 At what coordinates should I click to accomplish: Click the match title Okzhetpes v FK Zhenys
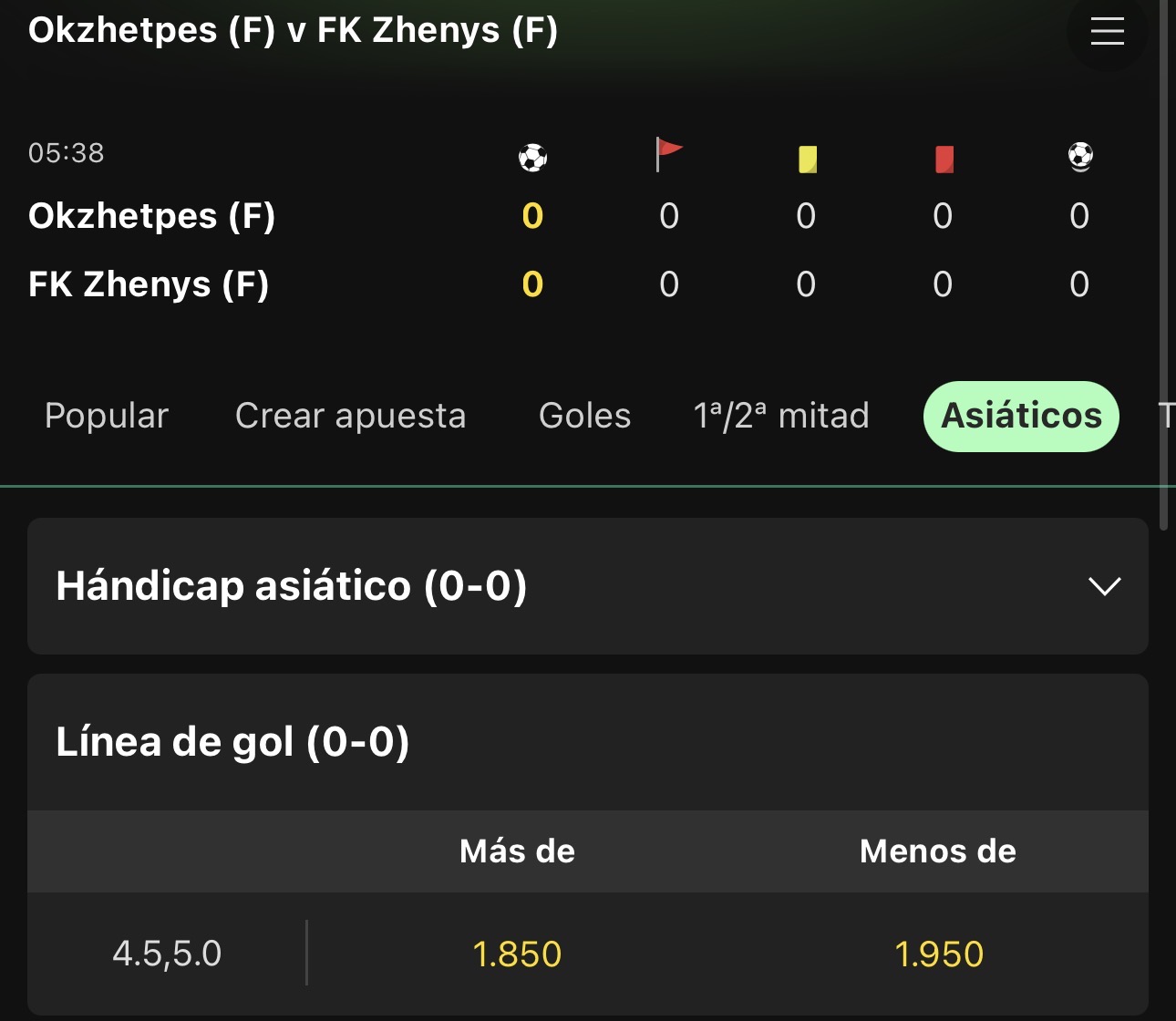pos(293,30)
